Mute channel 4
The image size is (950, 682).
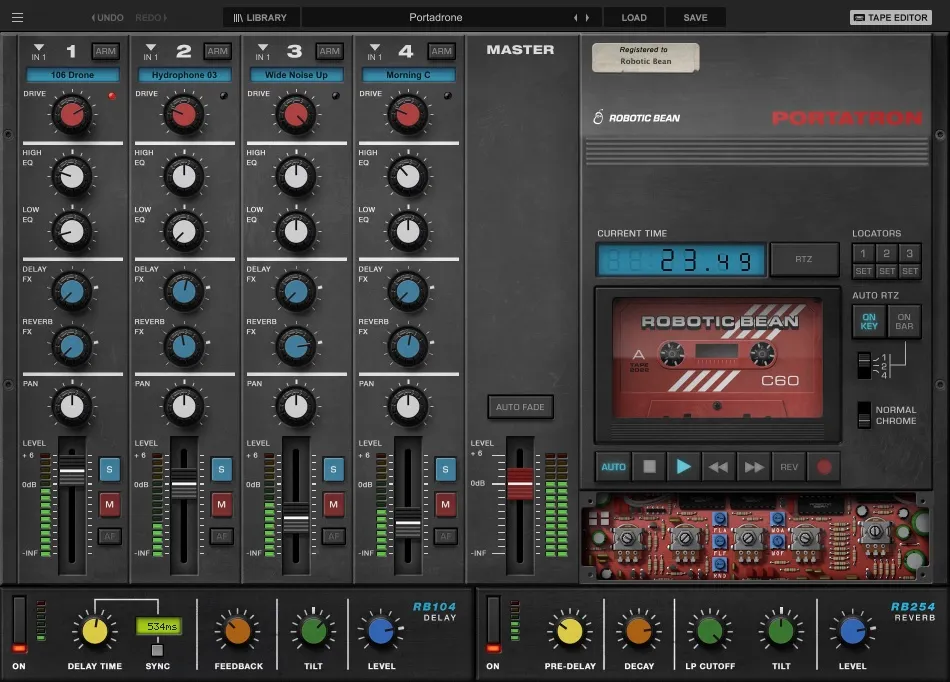tap(445, 504)
